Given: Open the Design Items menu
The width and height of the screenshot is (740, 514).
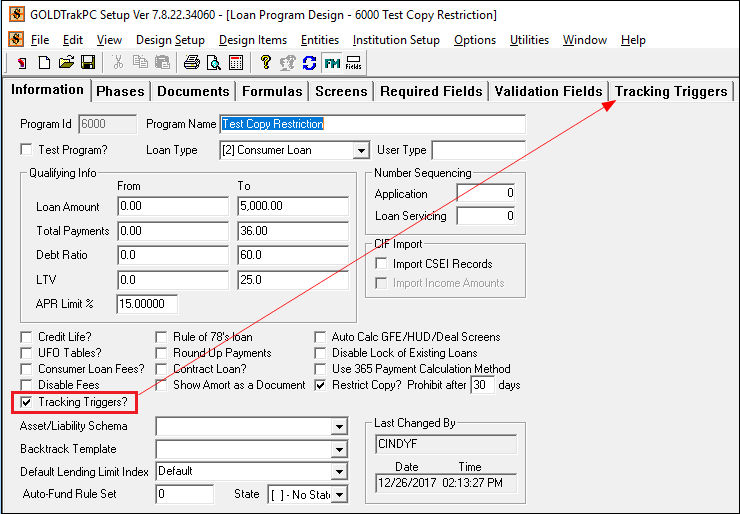Looking at the screenshot, I should pos(252,40).
